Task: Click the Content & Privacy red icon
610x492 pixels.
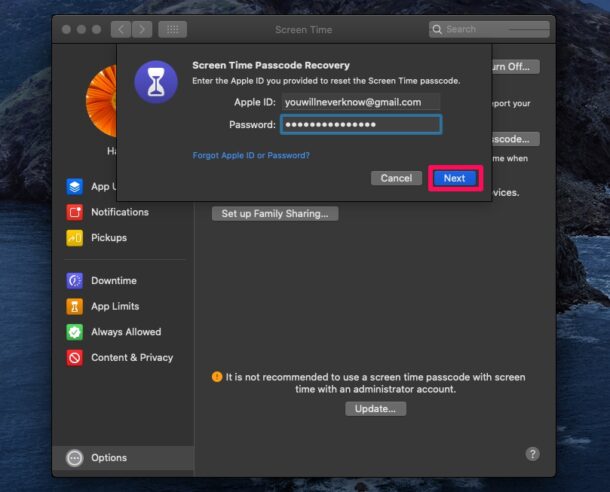Action: tap(74, 358)
